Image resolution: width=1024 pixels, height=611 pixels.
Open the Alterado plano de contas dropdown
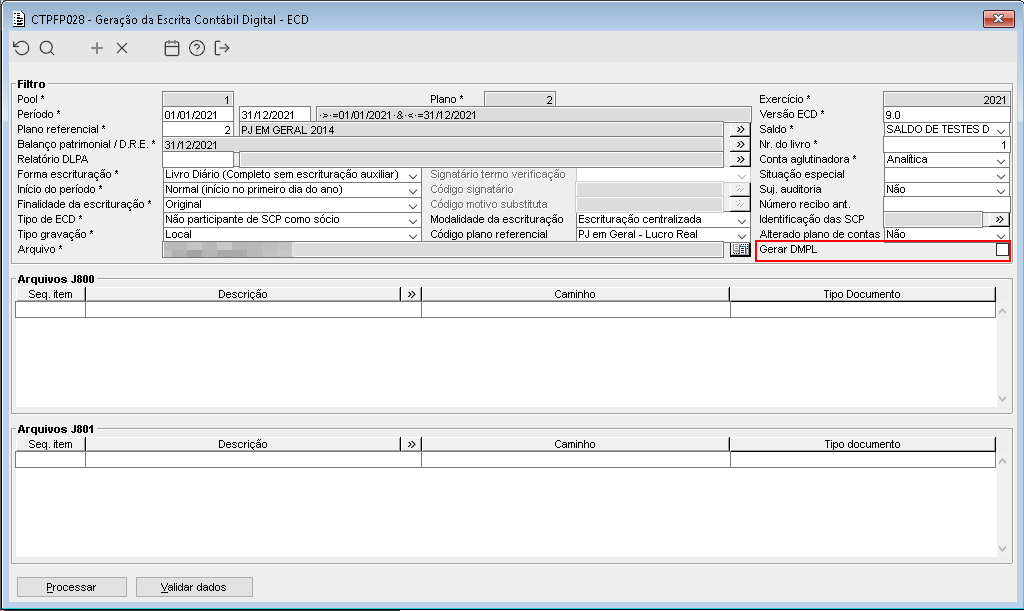1001,236
